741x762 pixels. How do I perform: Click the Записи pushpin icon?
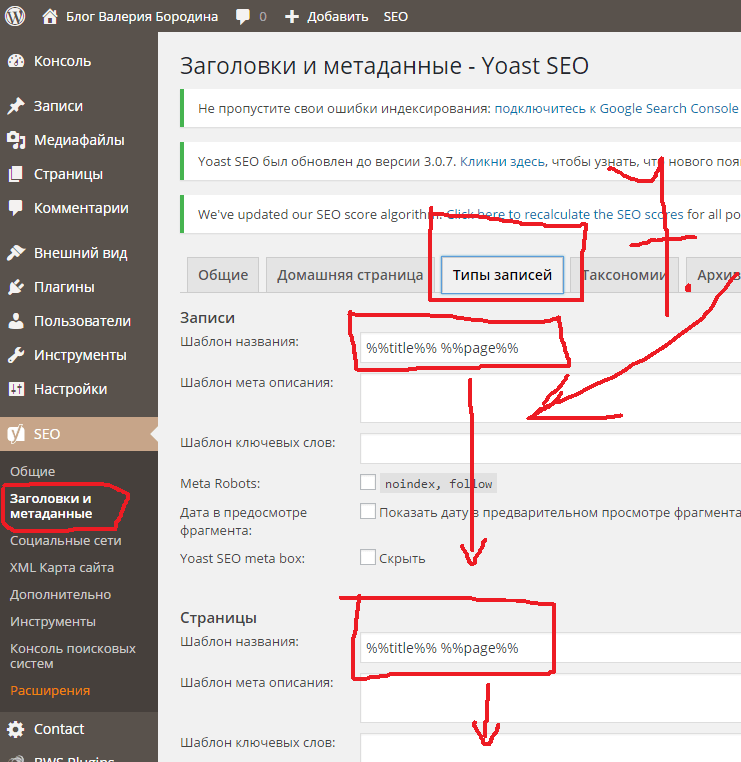pyautogui.click(x=16, y=105)
